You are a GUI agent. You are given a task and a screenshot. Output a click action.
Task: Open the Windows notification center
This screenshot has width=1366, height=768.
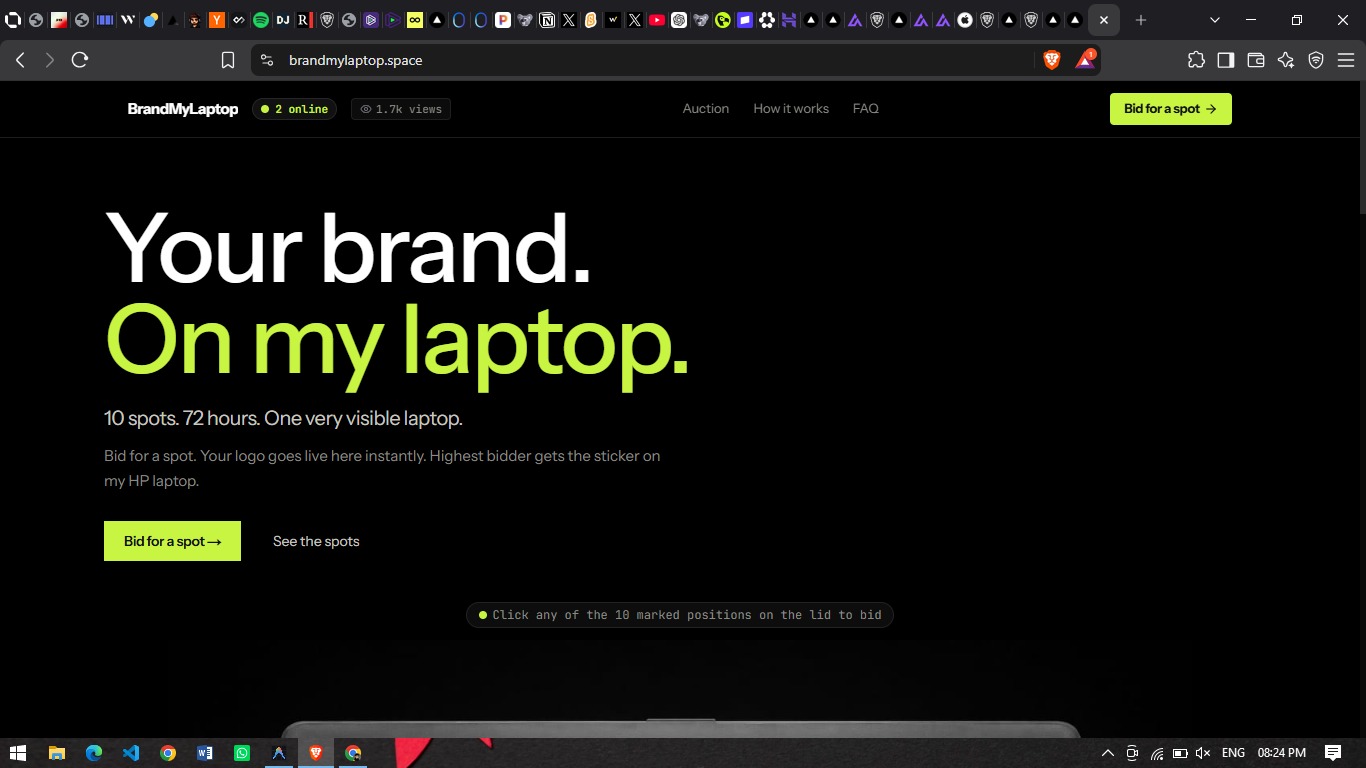[x=1333, y=753]
